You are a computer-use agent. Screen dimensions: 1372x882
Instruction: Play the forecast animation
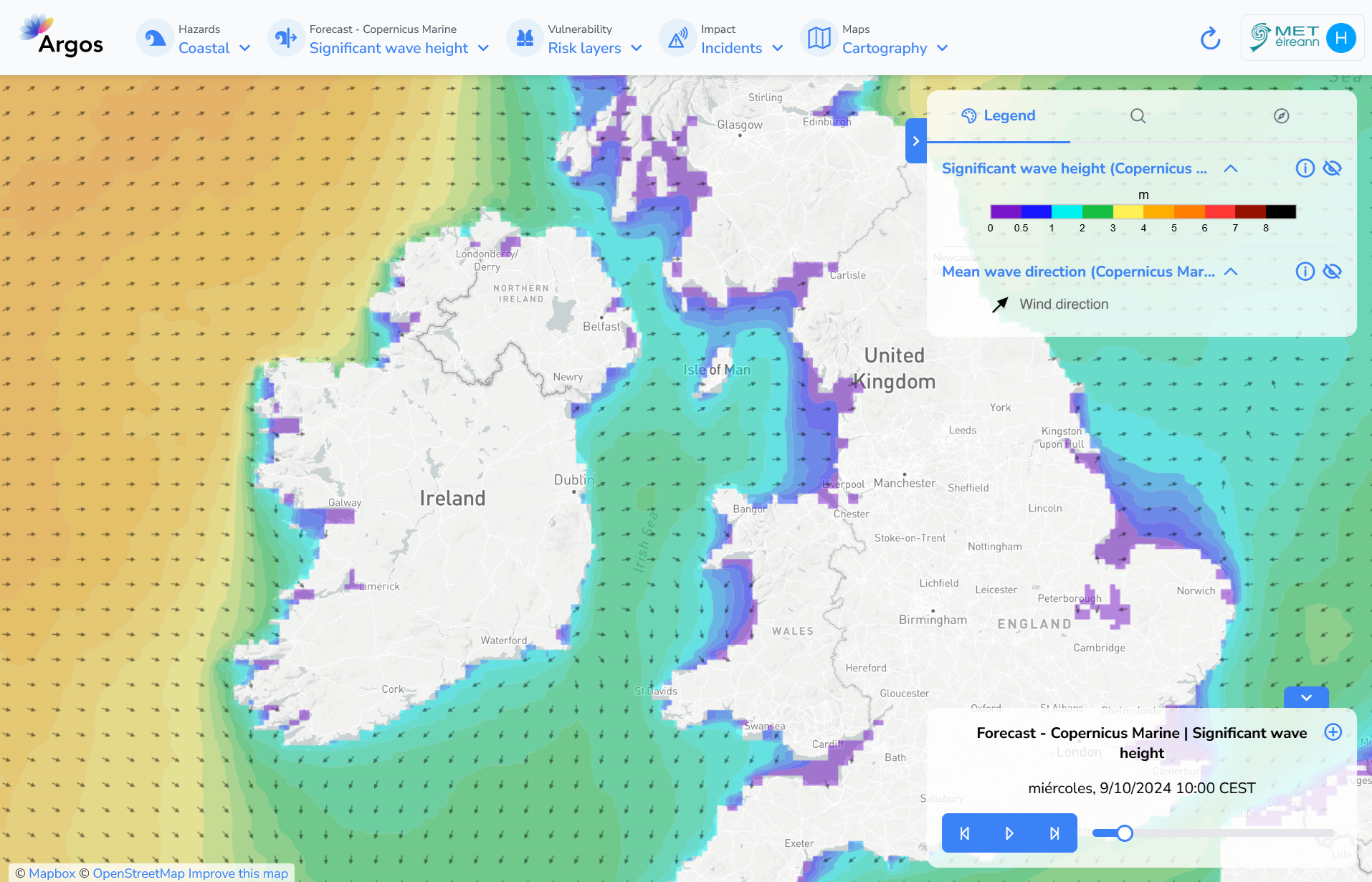(x=1009, y=833)
